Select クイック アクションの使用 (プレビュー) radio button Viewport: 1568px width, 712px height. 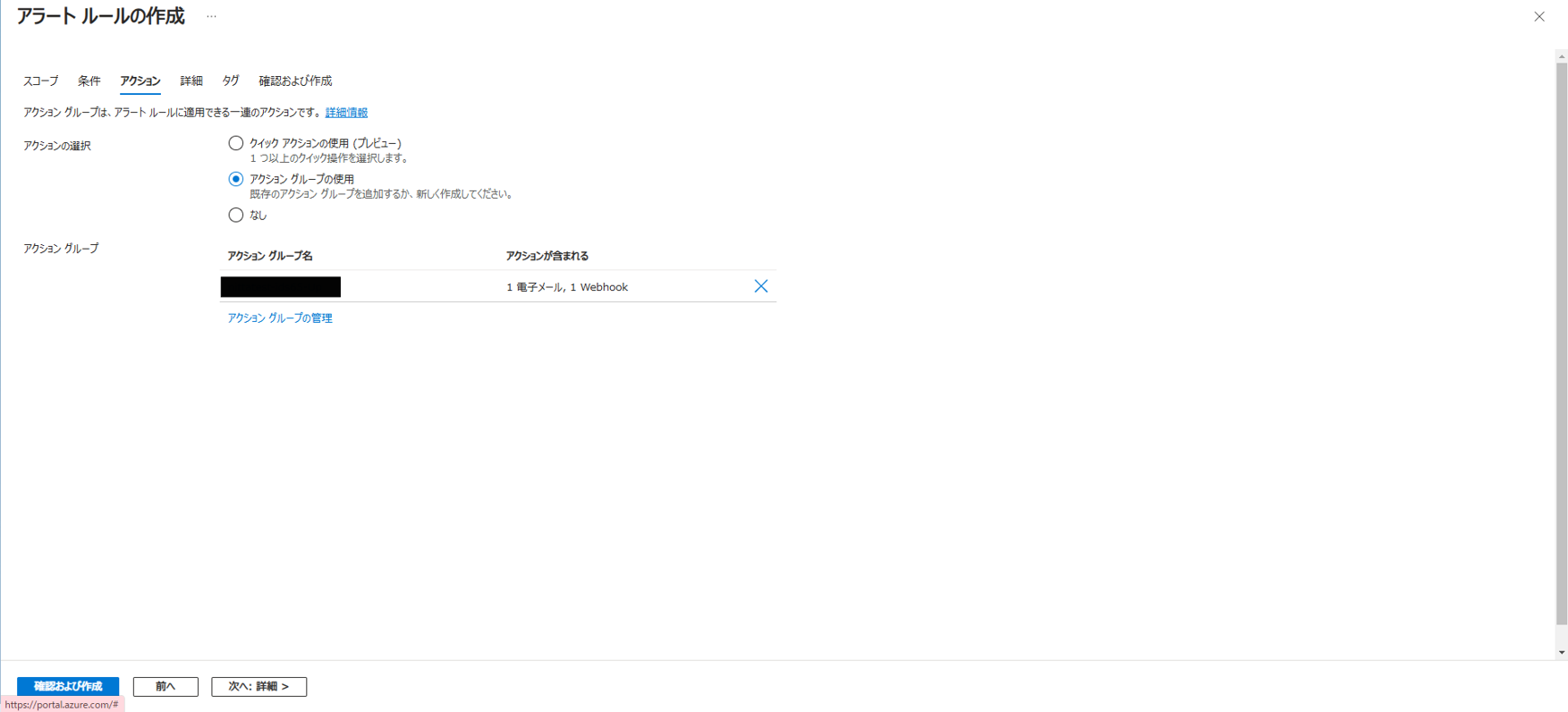coord(235,143)
